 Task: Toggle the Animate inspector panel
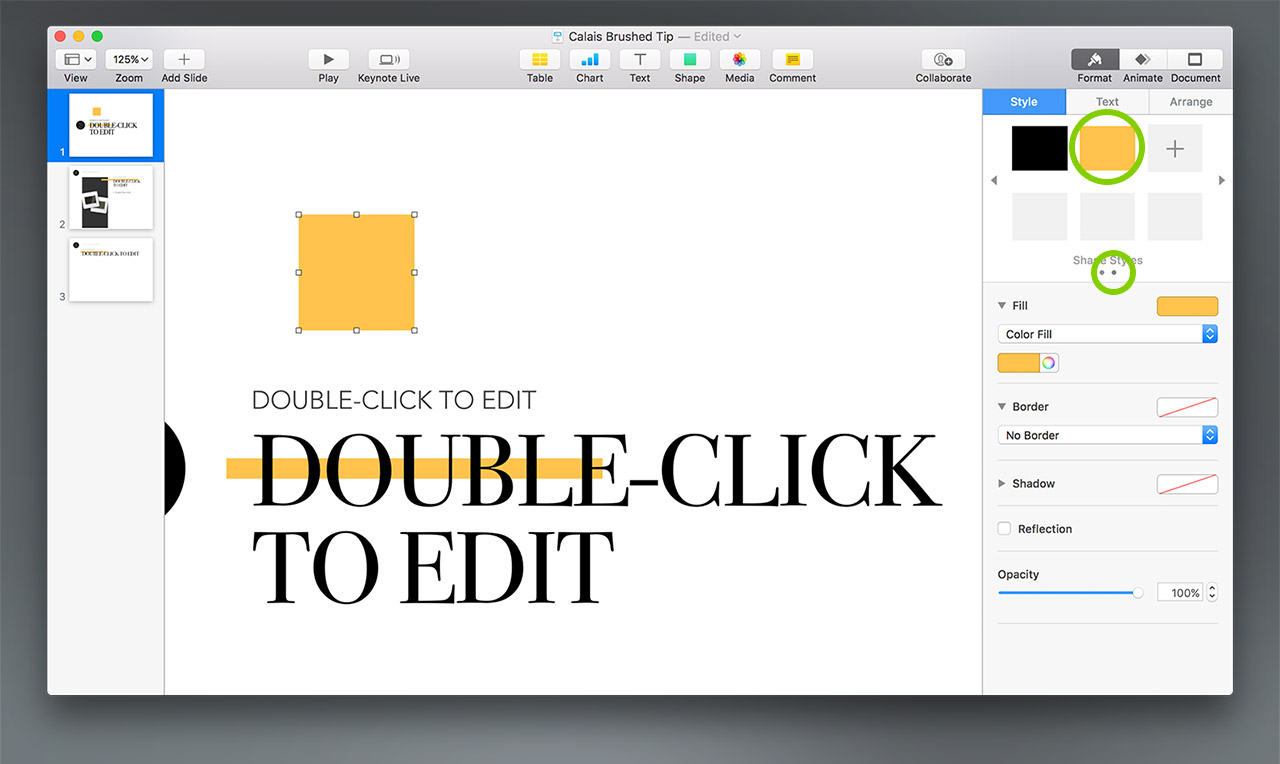click(x=1143, y=60)
